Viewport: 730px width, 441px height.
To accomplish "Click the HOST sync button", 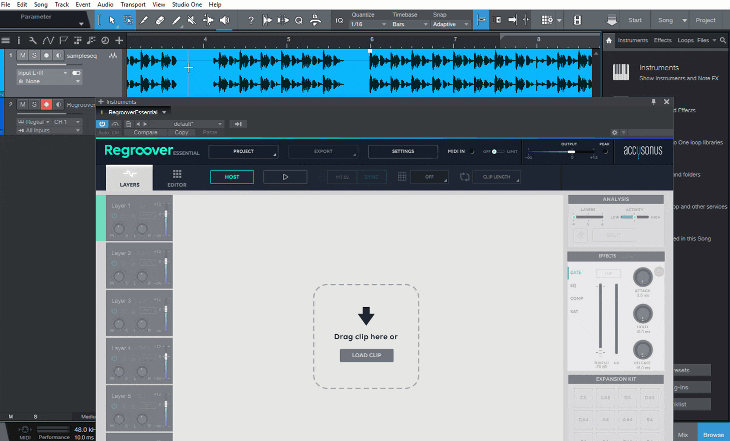I will [x=232, y=177].
